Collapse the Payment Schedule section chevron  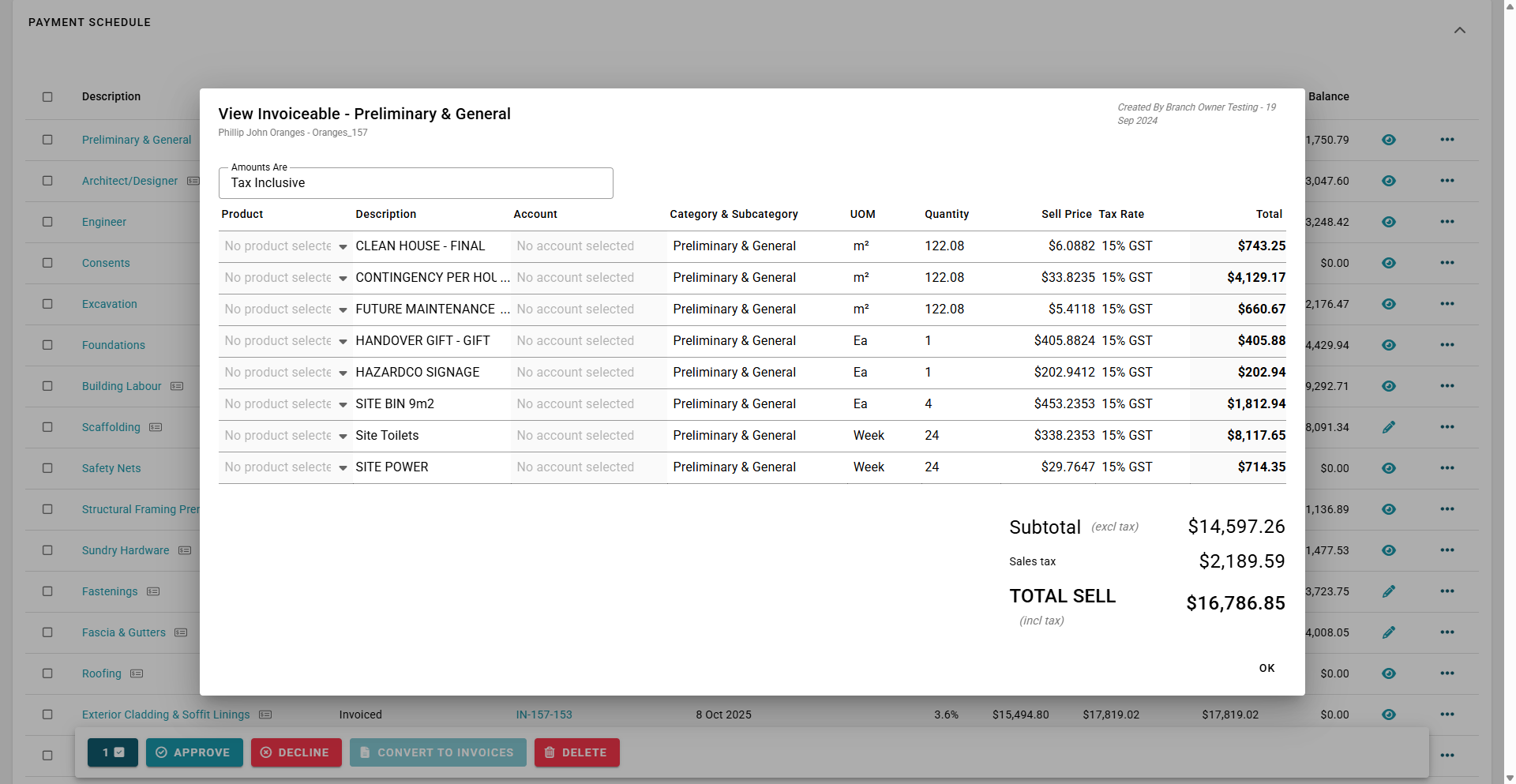click(x=1460, y=31)
